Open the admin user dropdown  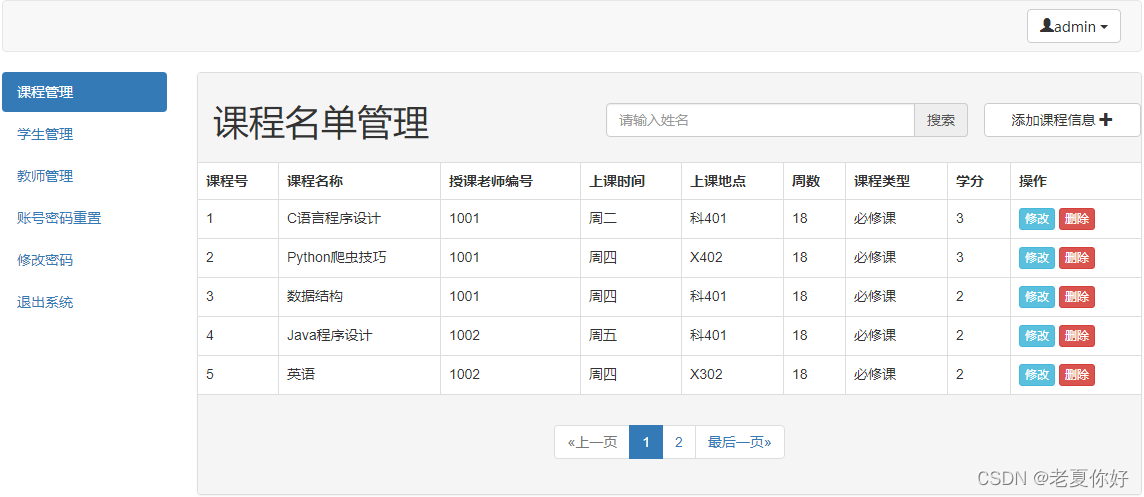click(1073, 26)
